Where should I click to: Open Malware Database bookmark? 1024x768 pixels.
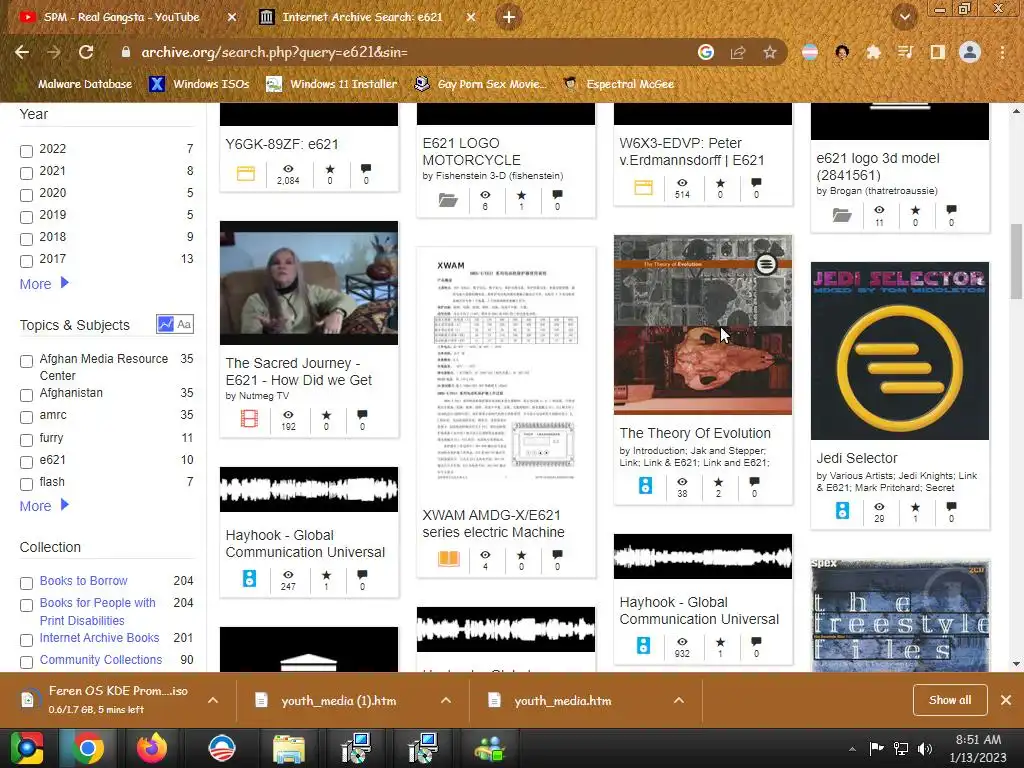tap(84, 84)
